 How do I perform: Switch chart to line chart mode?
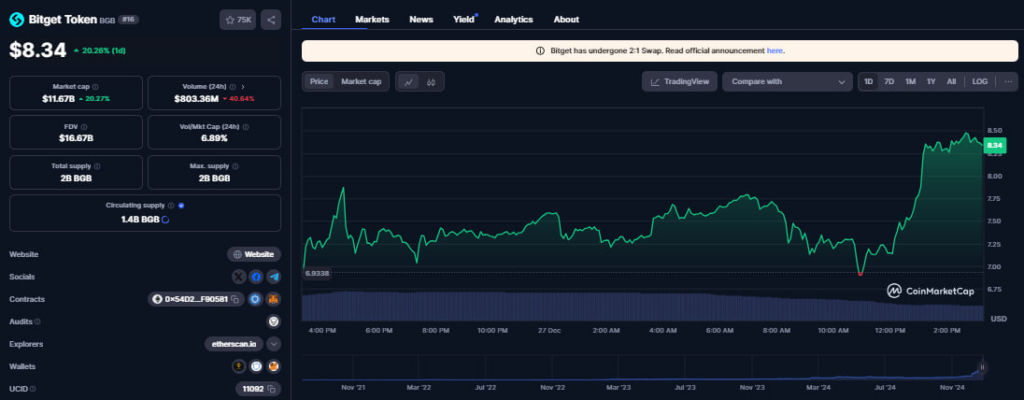click(x=409, y=82)
